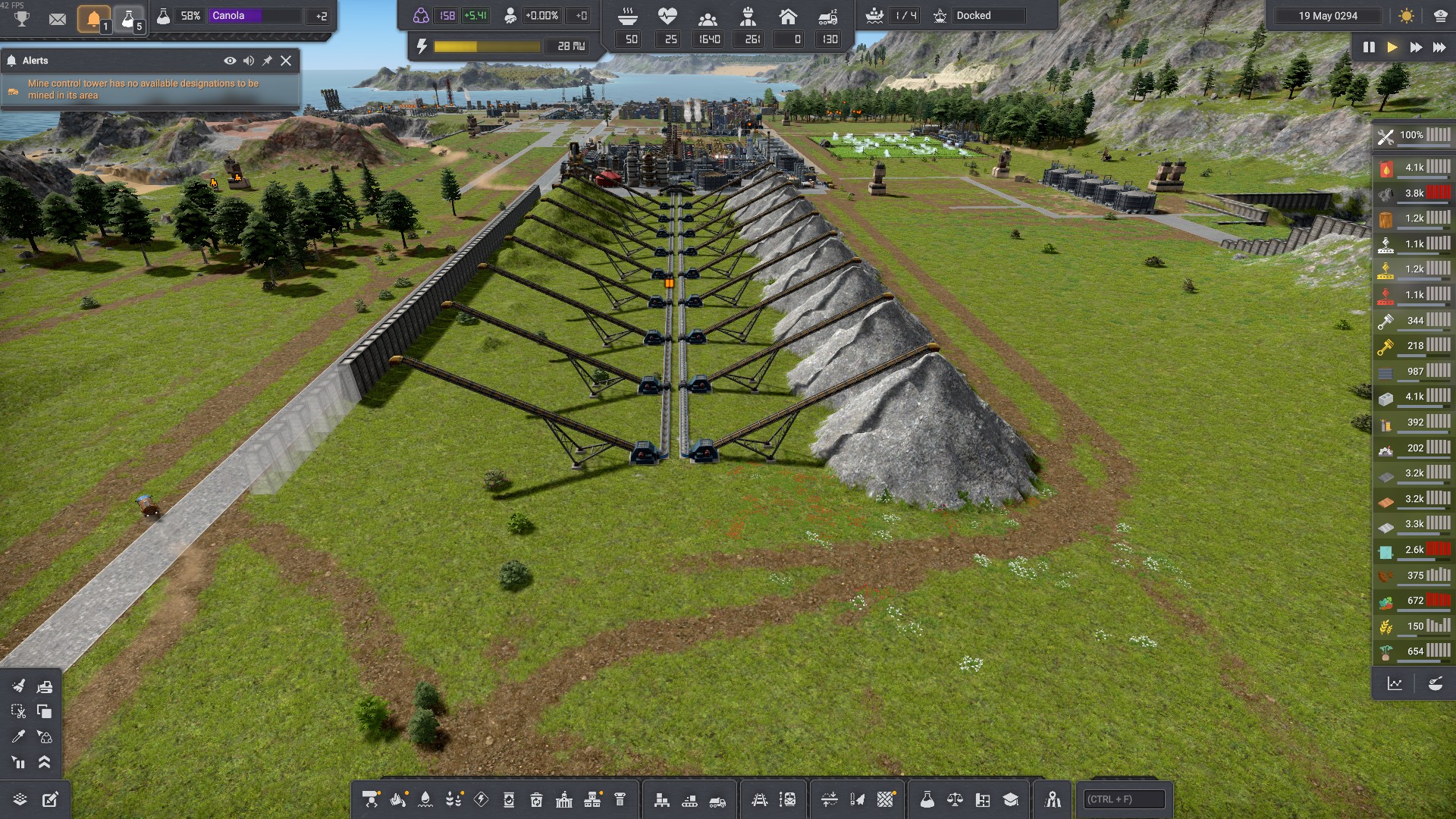Click the double-chevron upgrade tool
Image resolution: width=1456 pixels, height=819 pixels.
[x=44, y=762]
